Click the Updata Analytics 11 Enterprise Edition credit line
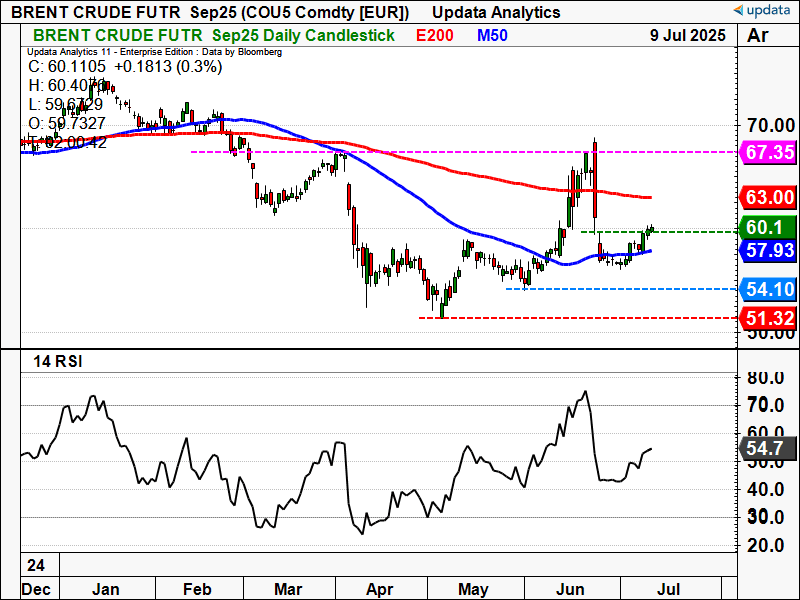Image resolution: width=800 pixels, height=600 pixels. click(154, 52)
